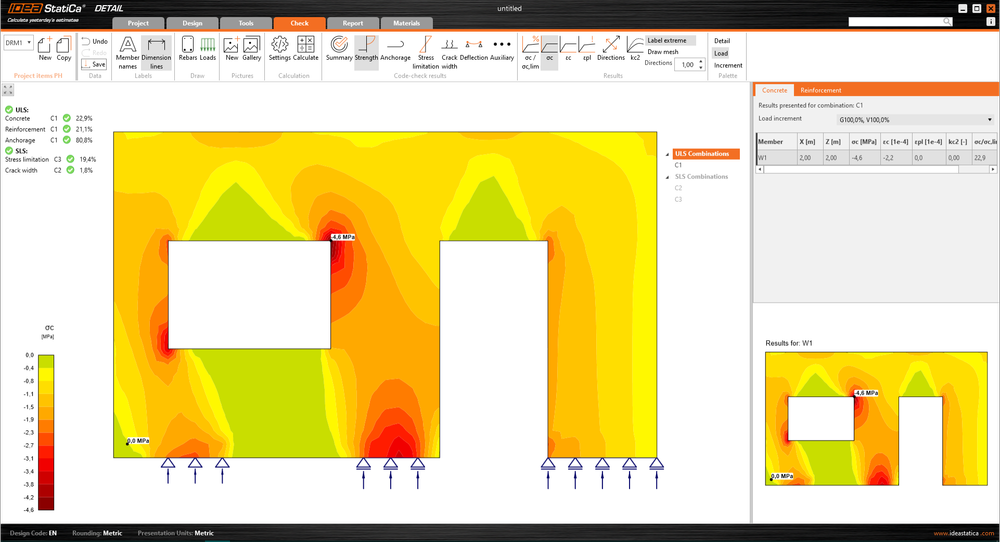
Task: Adjust the Directions value stepper
Action: point(701,64)
